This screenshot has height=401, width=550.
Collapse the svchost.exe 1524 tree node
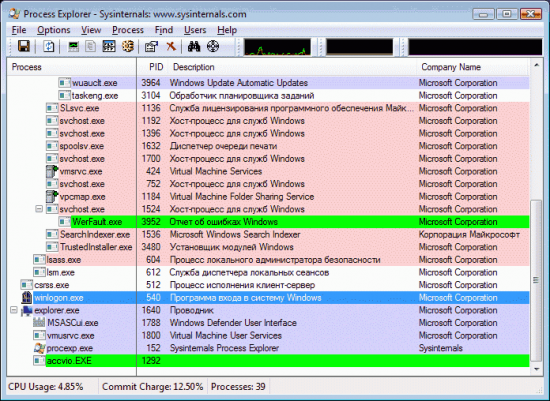tap(39, 209)
